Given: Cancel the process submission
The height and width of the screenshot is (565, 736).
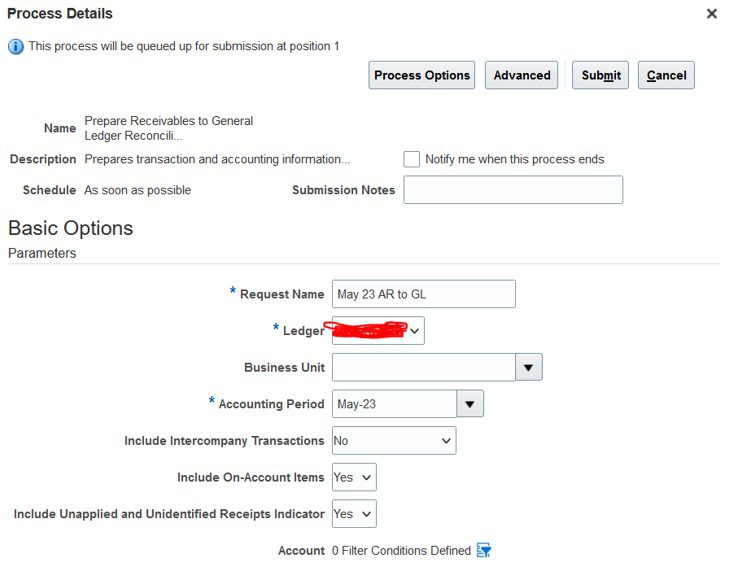Looking at the screenshot, I should 666,75.
